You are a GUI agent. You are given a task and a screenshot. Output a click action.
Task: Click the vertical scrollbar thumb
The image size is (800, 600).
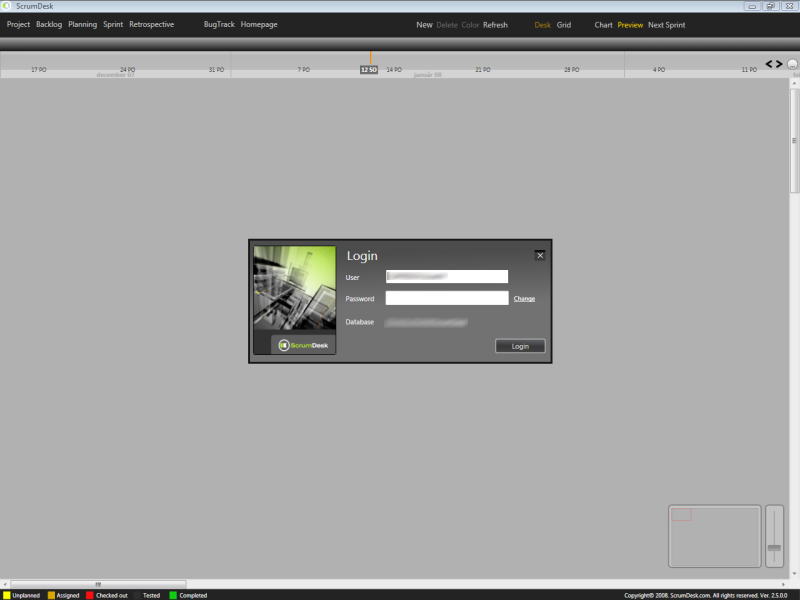(794, 141)
